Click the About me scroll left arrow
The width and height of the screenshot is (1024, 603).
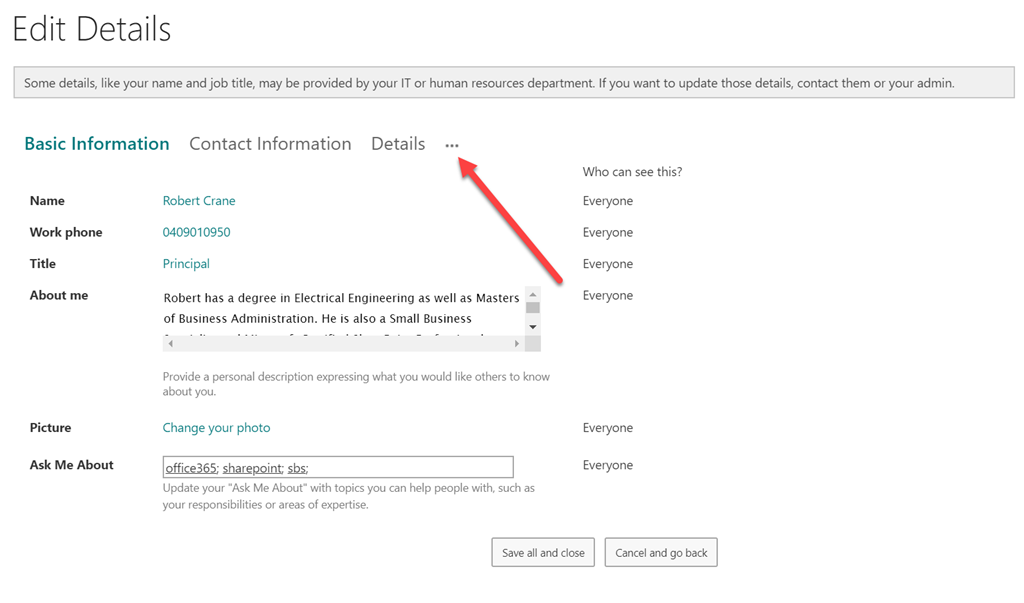[170, 344]
